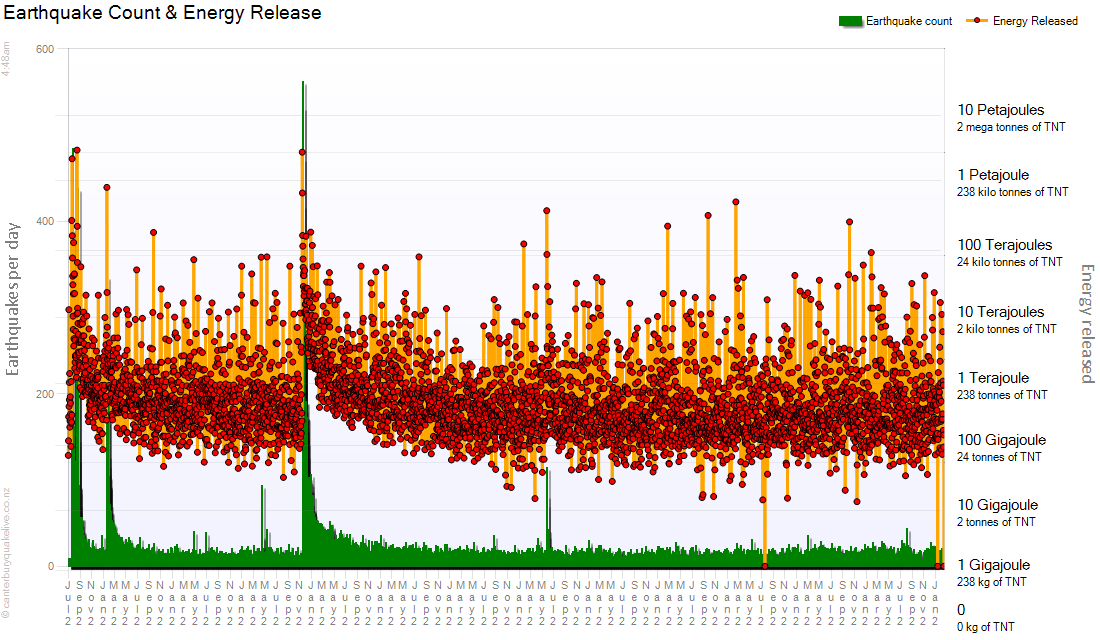Select the chart title "Earthquake Count & Energy Release"

(163, 13)
